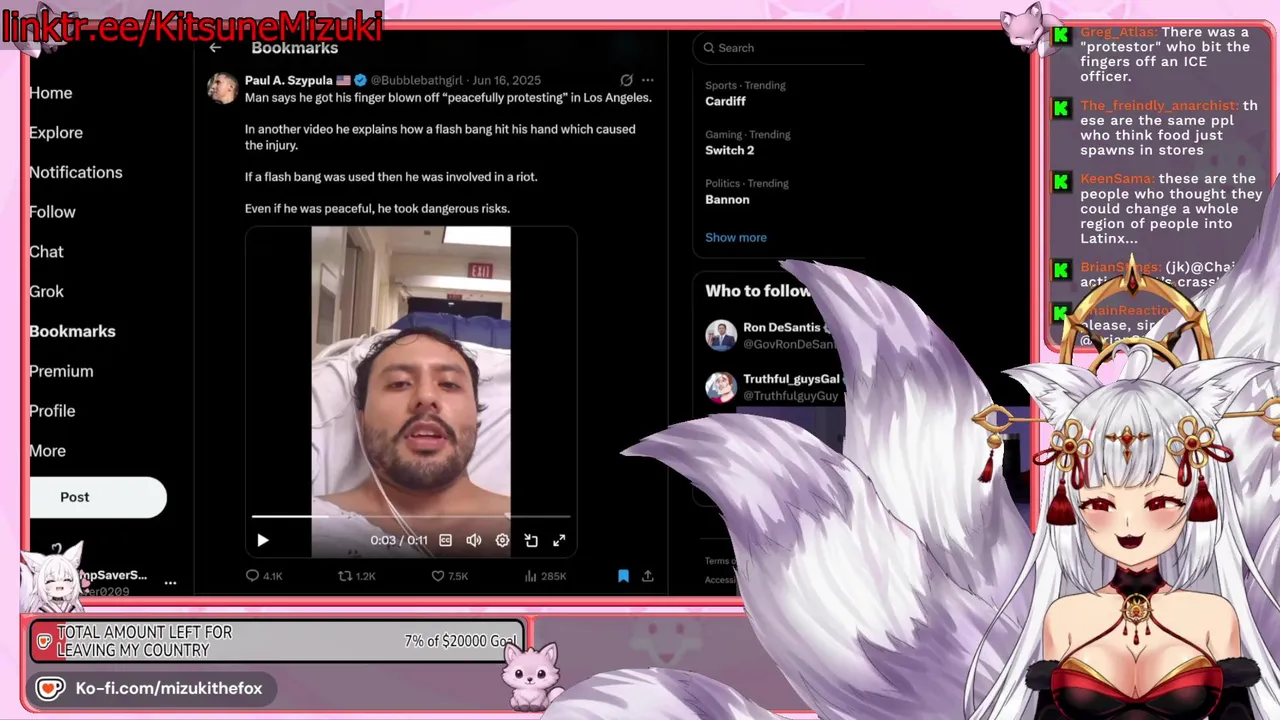Image resolution: width=1280 pixels, height=720 pixels.
Task: Open the @Bubblebathgirl handle
Action: tap(418, 80)
